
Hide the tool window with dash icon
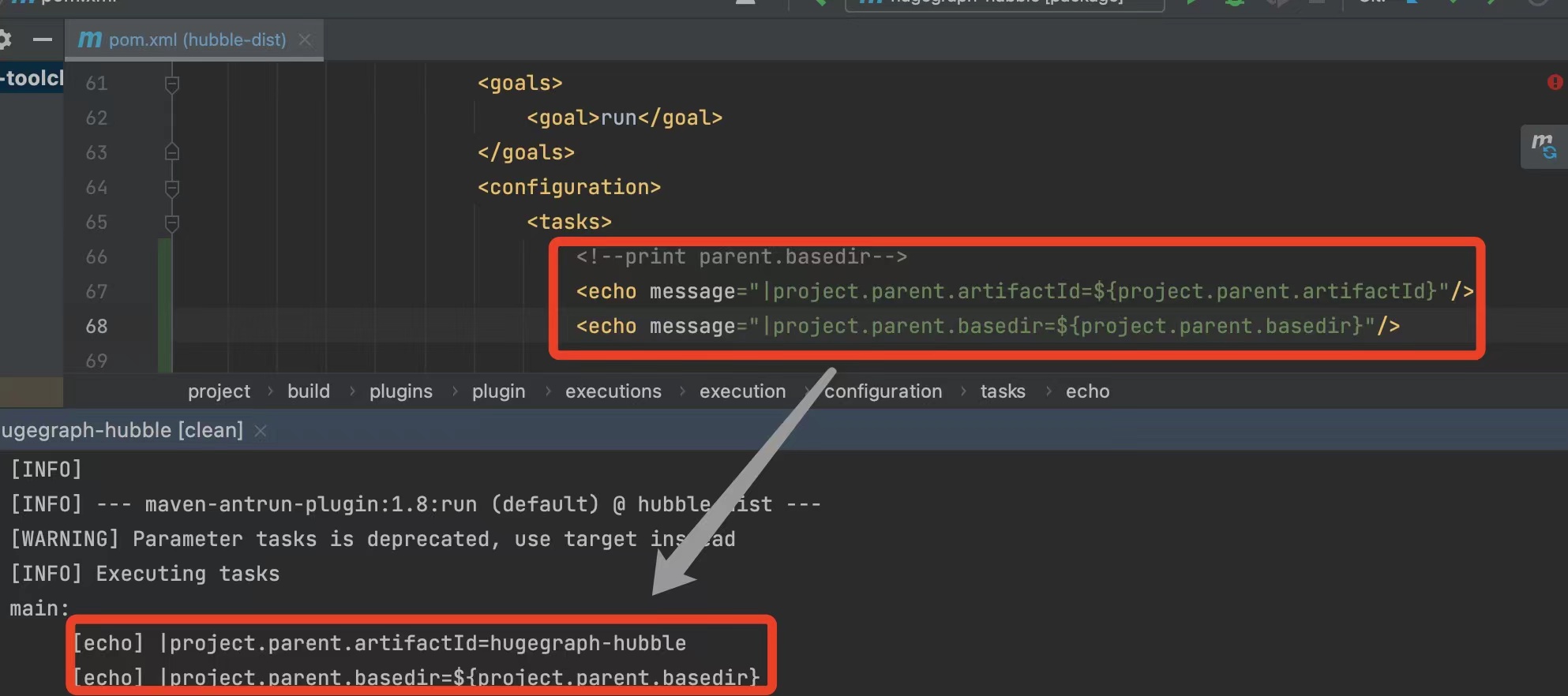pos(43,39)
